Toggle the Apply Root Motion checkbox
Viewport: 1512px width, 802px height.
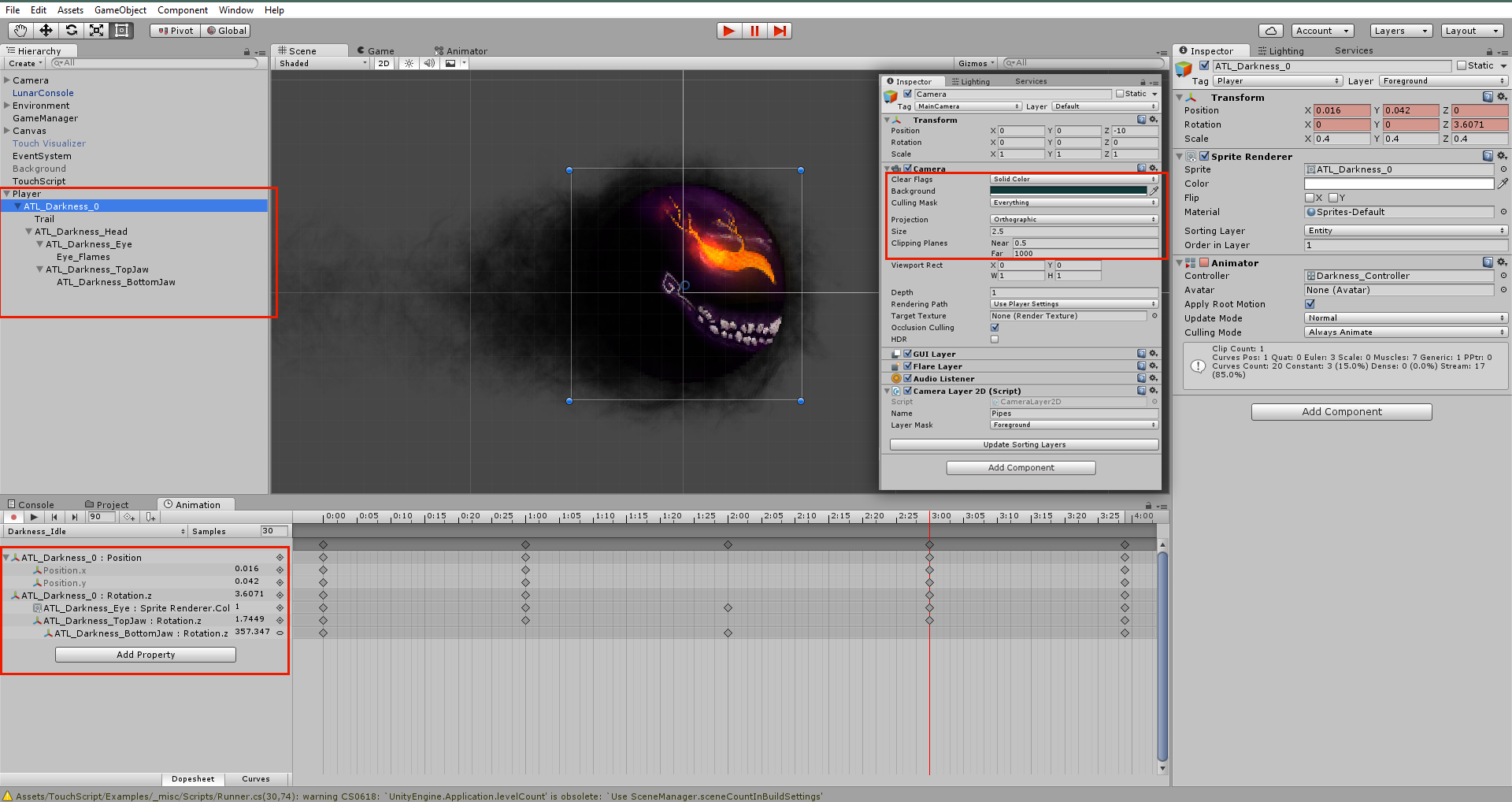[1310, 304]
